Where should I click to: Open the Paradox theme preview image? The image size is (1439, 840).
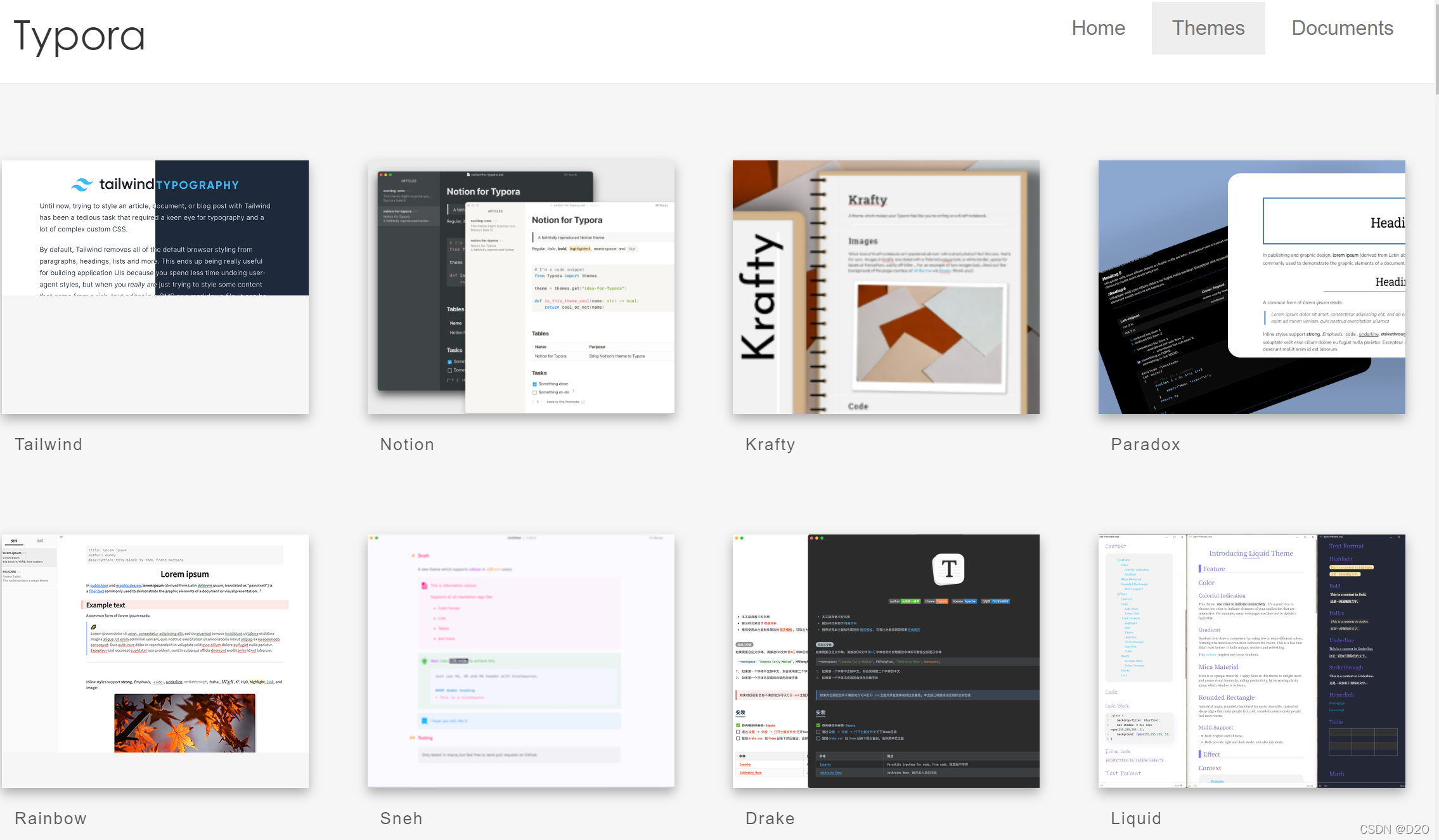tap(1252, 287)
